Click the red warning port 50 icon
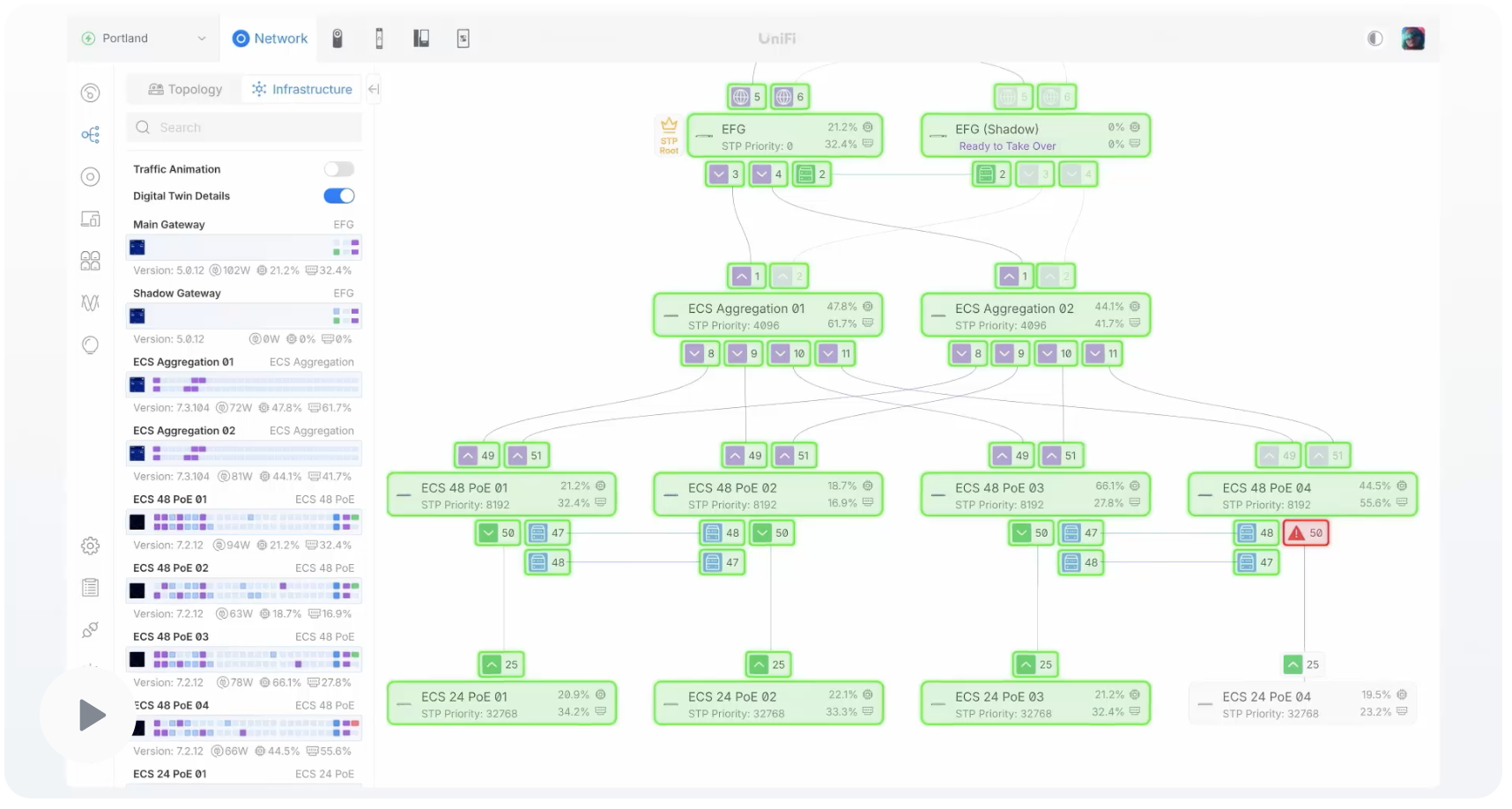Viewport: 1512px width, 809px height. point(1305,533)
